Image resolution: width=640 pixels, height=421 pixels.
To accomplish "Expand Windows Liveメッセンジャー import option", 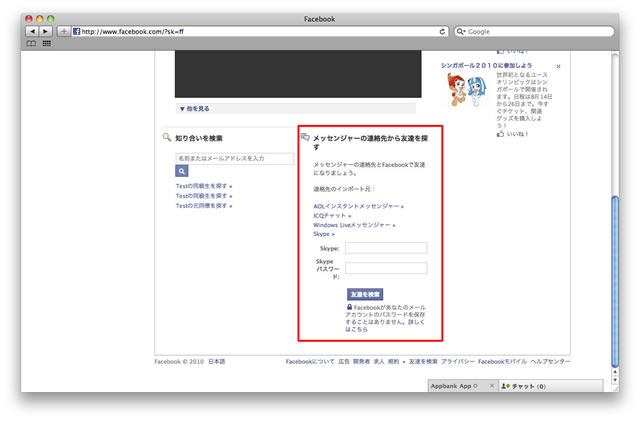I will tap(354, 225).
